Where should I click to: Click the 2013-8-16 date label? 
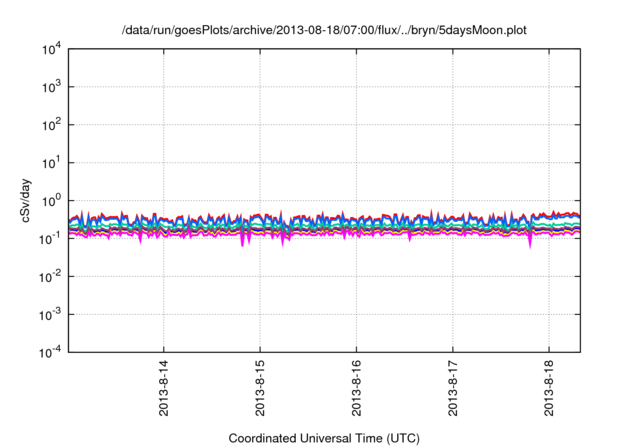click(356, 388)
